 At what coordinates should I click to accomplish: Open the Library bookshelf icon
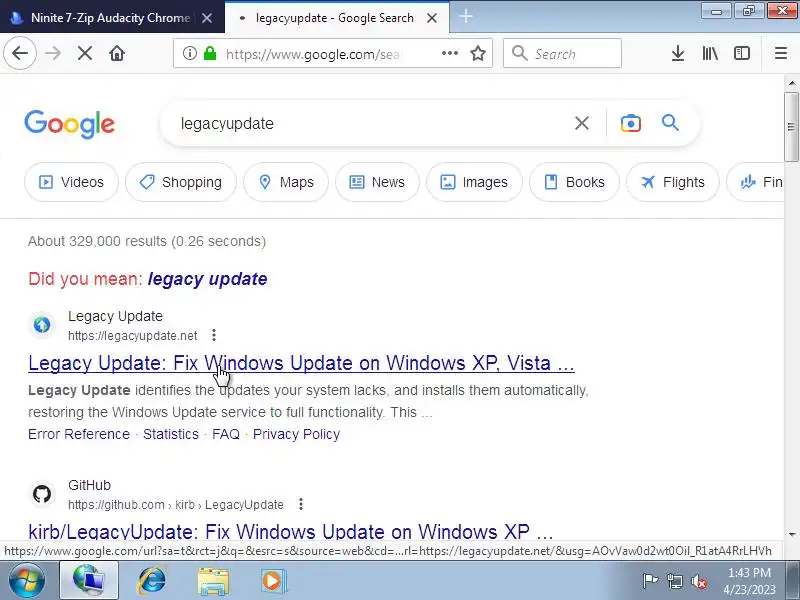click(x=710, y=53)
